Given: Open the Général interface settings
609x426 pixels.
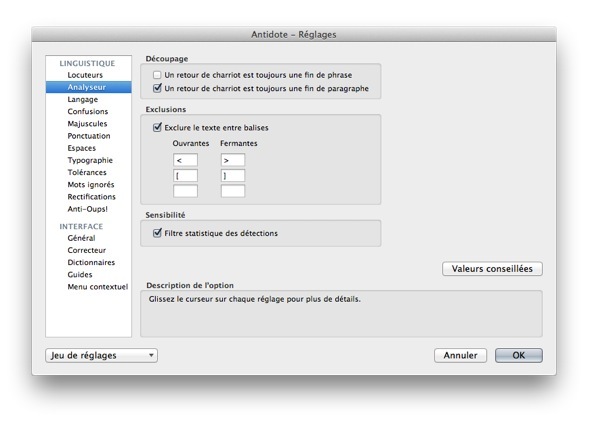Looking at the screenshot, I should (81, 238).
